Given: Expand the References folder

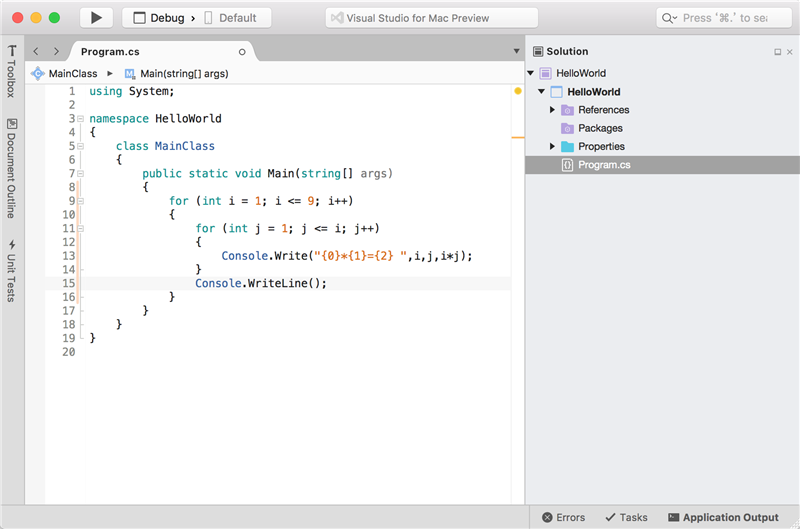Looking at the screenshot, I should pos(552,110).
